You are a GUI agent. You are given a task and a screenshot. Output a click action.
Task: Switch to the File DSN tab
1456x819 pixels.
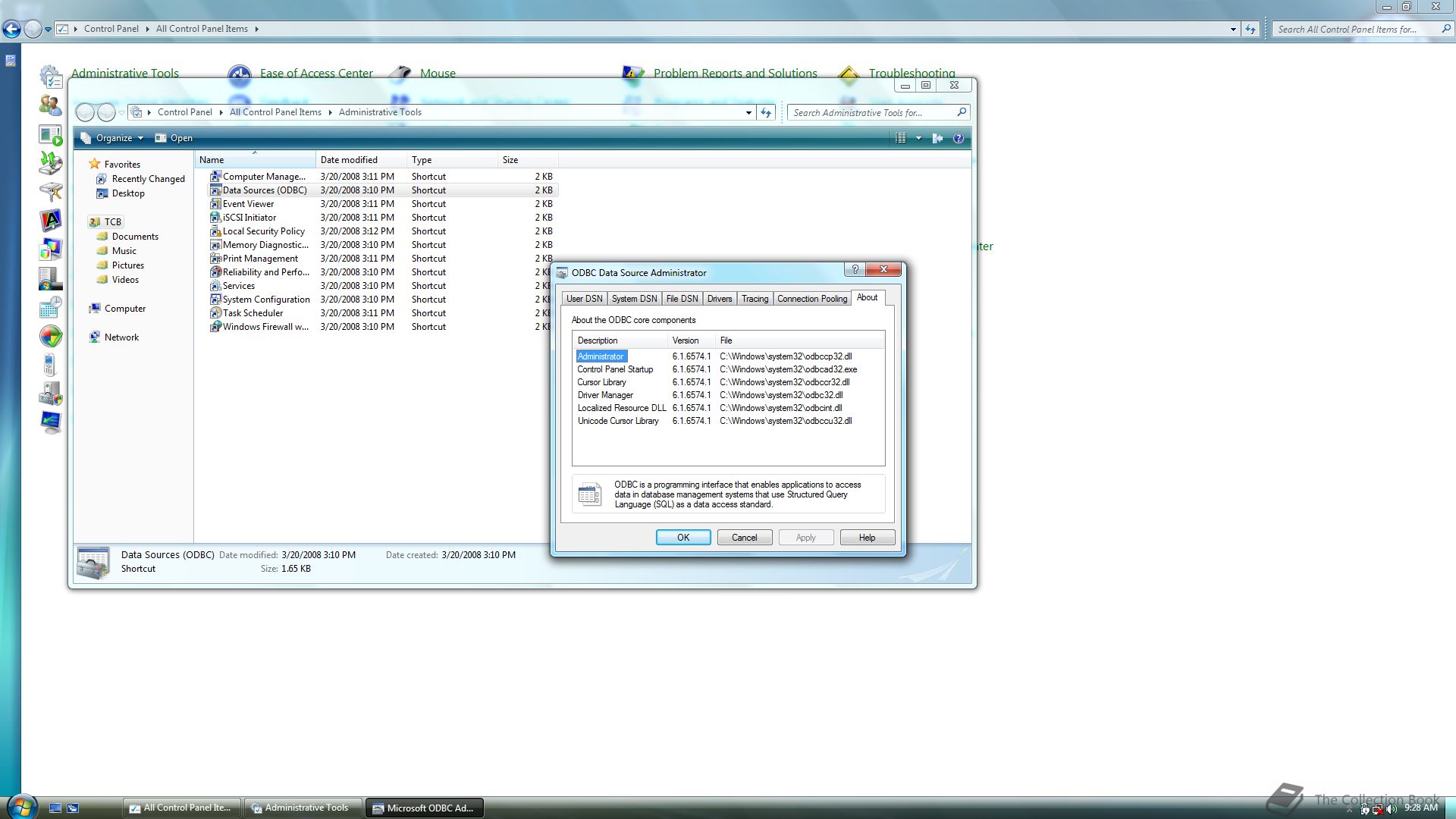(682, 299)
